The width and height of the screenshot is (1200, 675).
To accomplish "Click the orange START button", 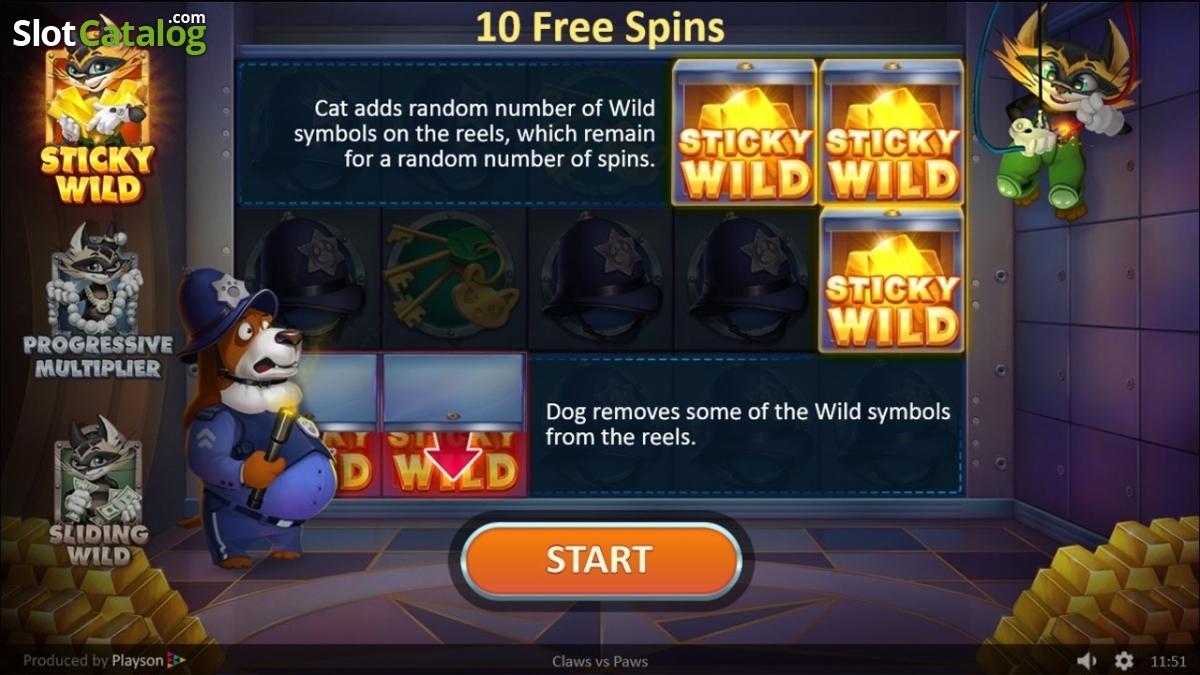I will [599, 559].
